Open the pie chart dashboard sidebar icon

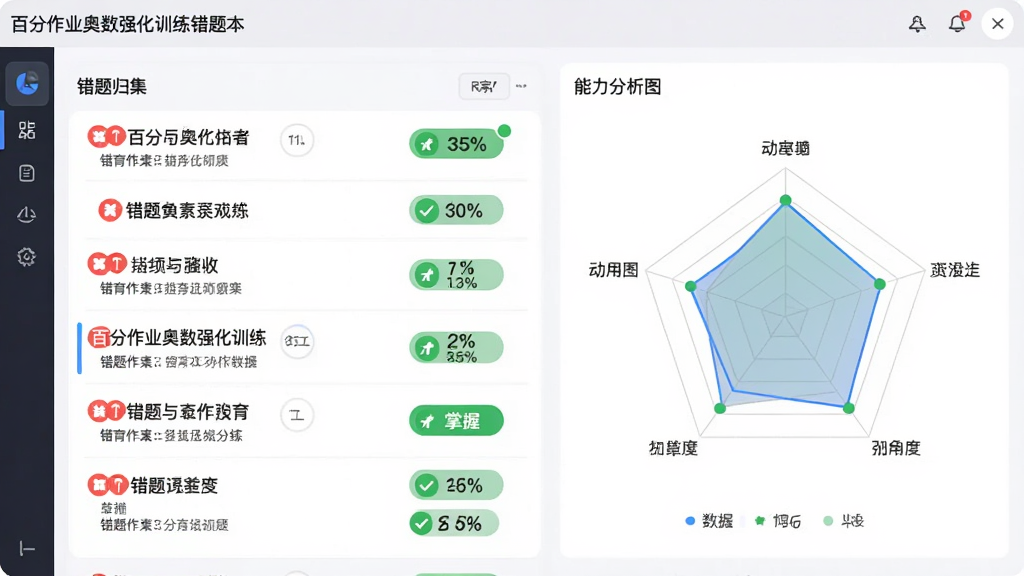pos(27,84)
